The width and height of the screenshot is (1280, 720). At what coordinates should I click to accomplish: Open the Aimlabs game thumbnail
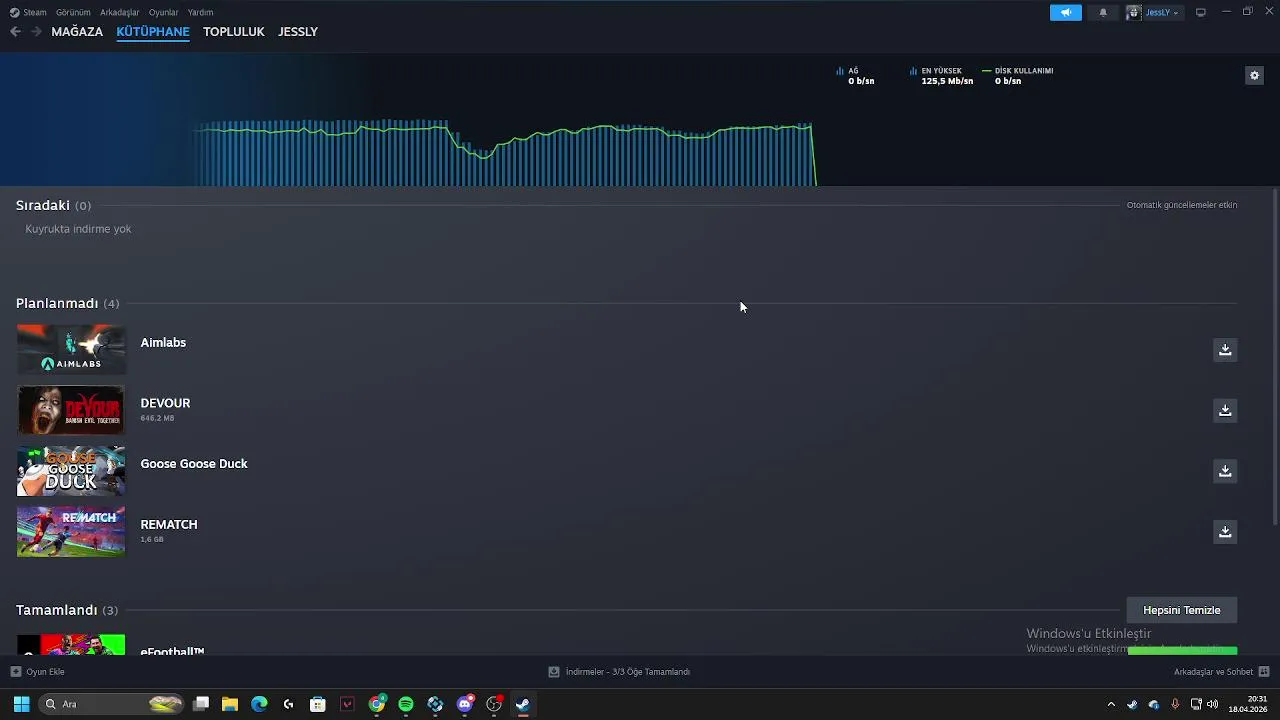pos(71,349)
